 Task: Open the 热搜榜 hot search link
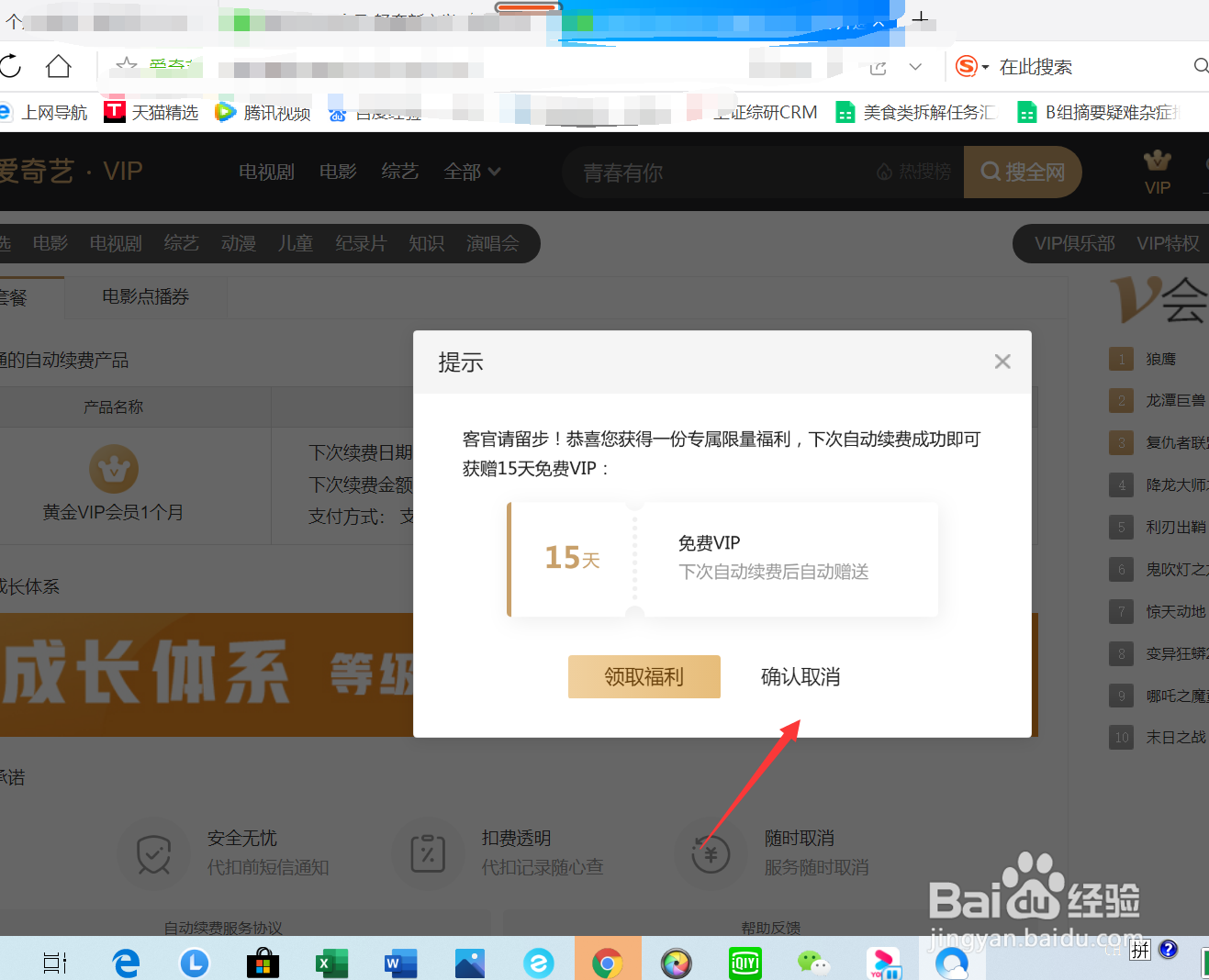[x=914, y=172]
